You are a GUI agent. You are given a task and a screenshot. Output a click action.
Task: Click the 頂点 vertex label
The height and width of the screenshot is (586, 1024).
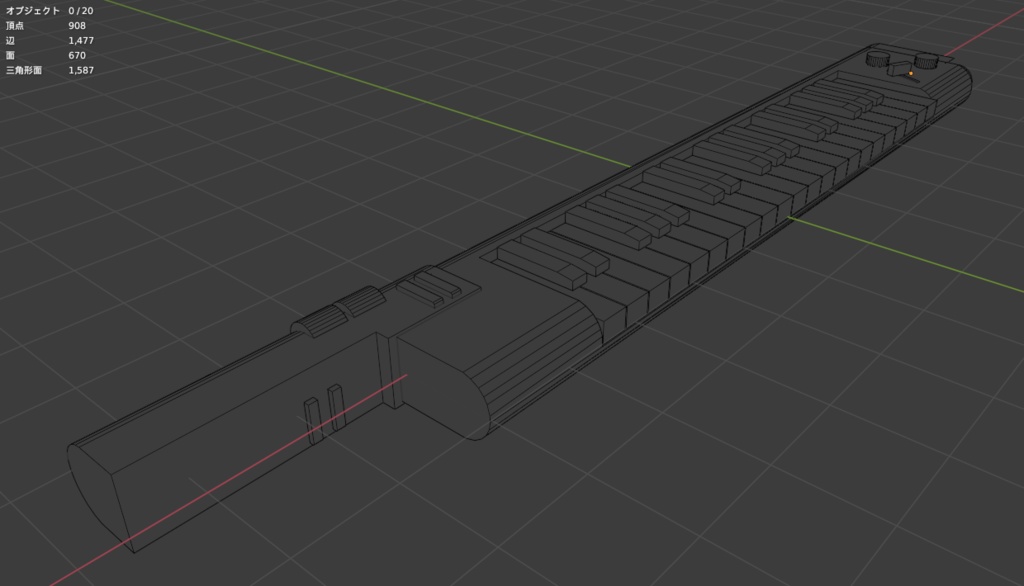[14, 25]
